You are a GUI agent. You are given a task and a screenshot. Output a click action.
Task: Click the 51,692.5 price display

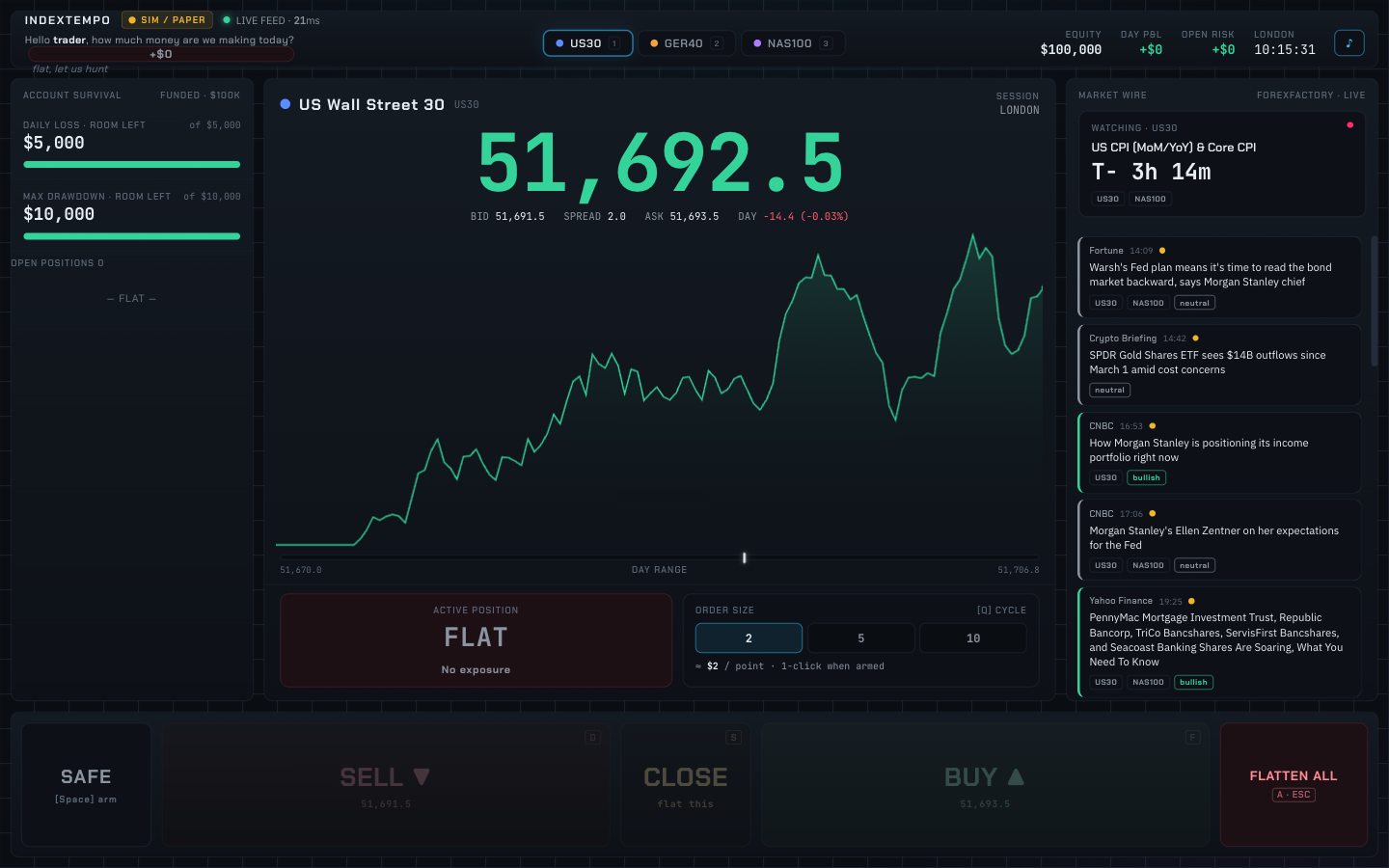[x=660, y=164]
